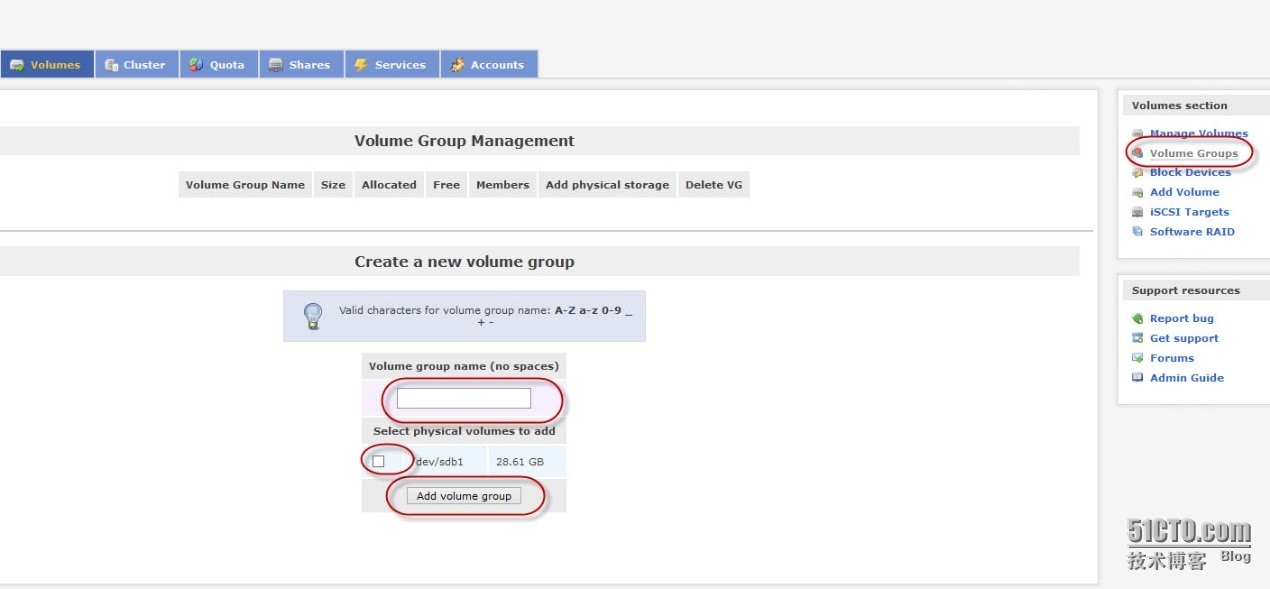Click the Add volume group button

pyautogui.click(x=464, y=496)
